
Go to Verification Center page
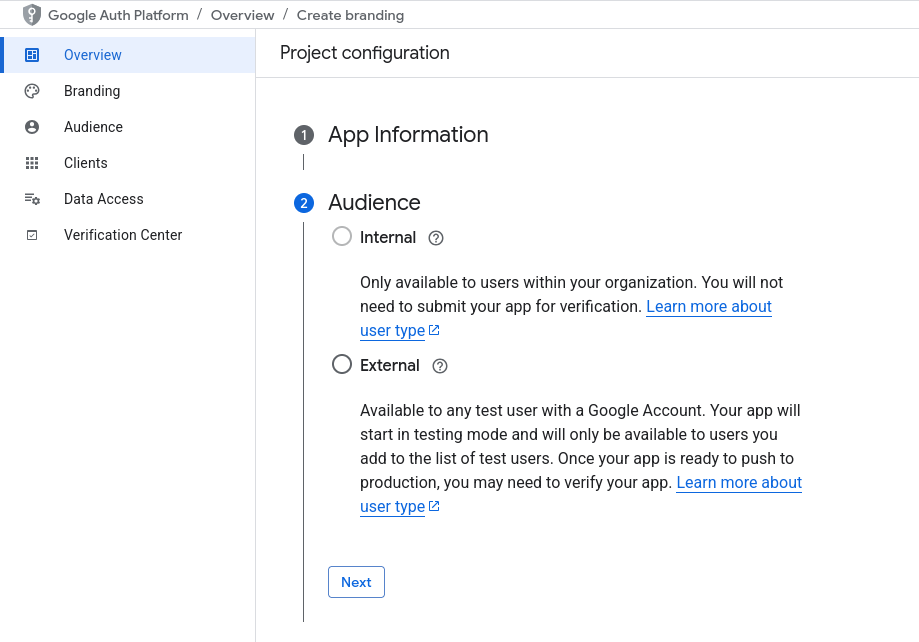pos(123,235)
